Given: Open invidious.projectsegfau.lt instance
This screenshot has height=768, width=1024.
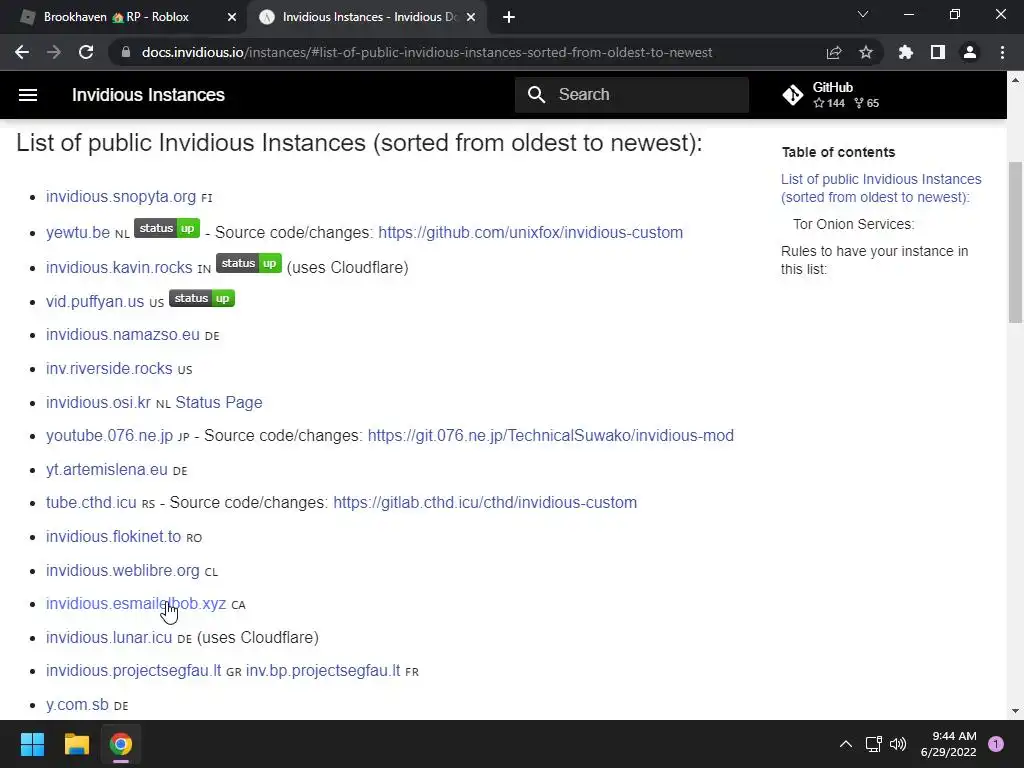Looking at the screenshot, I should (x=133, y=671).
